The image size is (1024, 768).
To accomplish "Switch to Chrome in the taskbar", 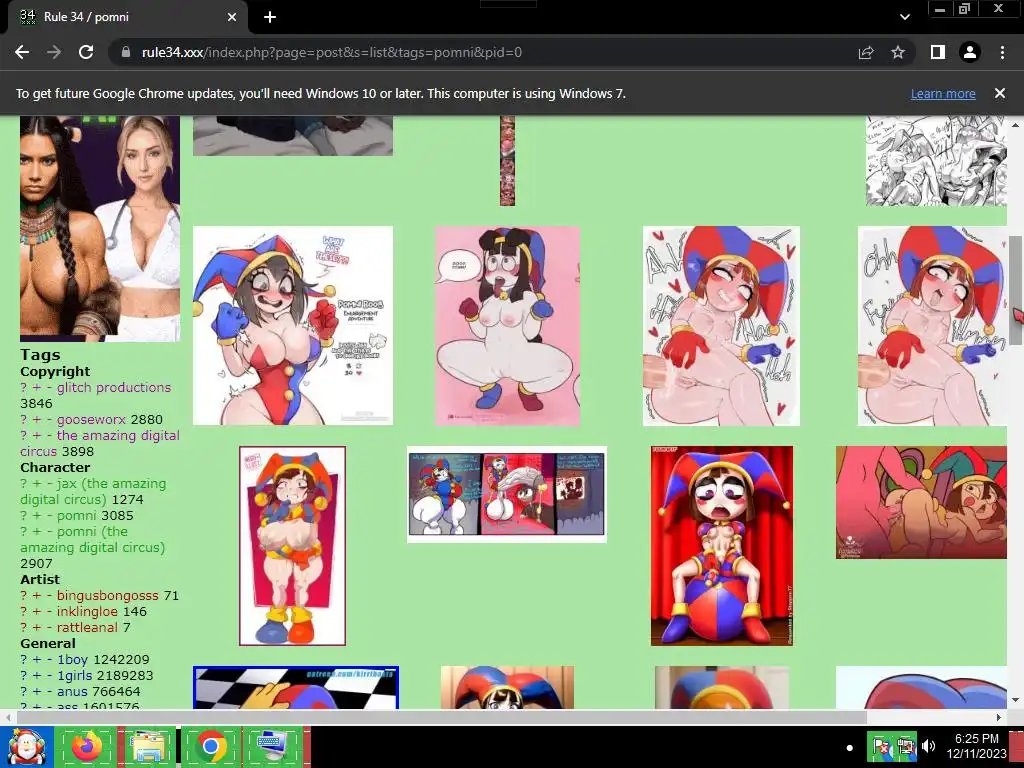I will pyautogui.click(x=210, y=747).
